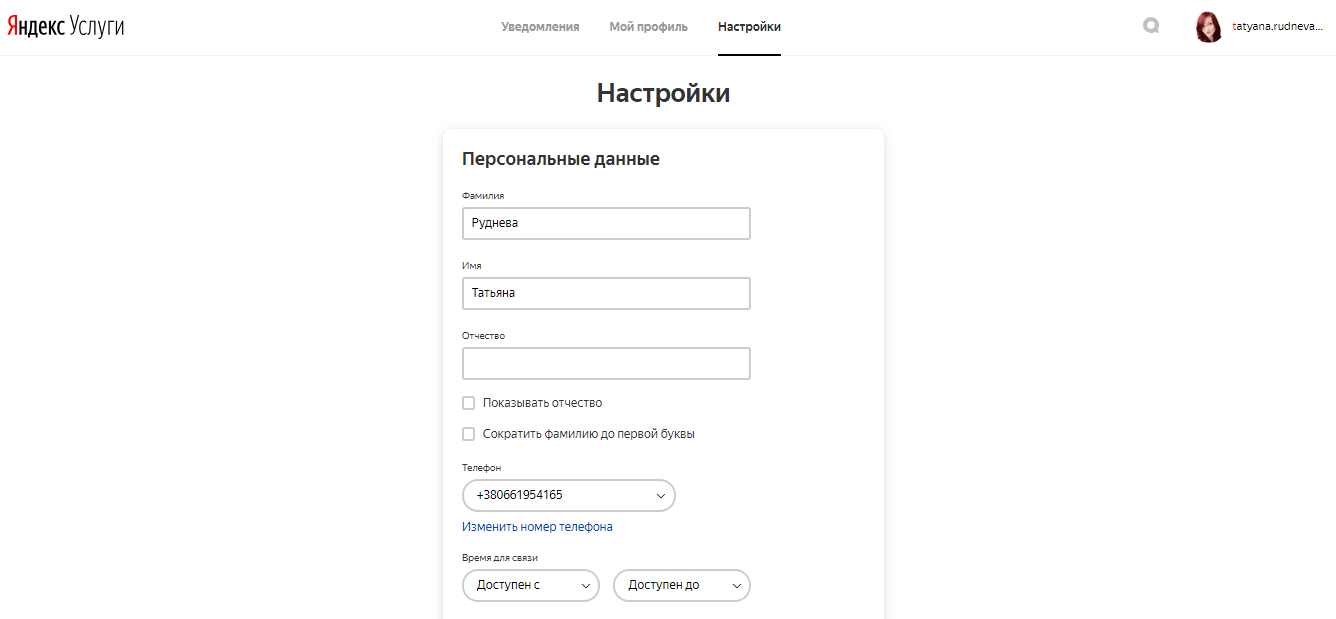Click the Яндекс Услуги logo
The width and height of the screenshot is (1336, 619).
click(66, 25)
